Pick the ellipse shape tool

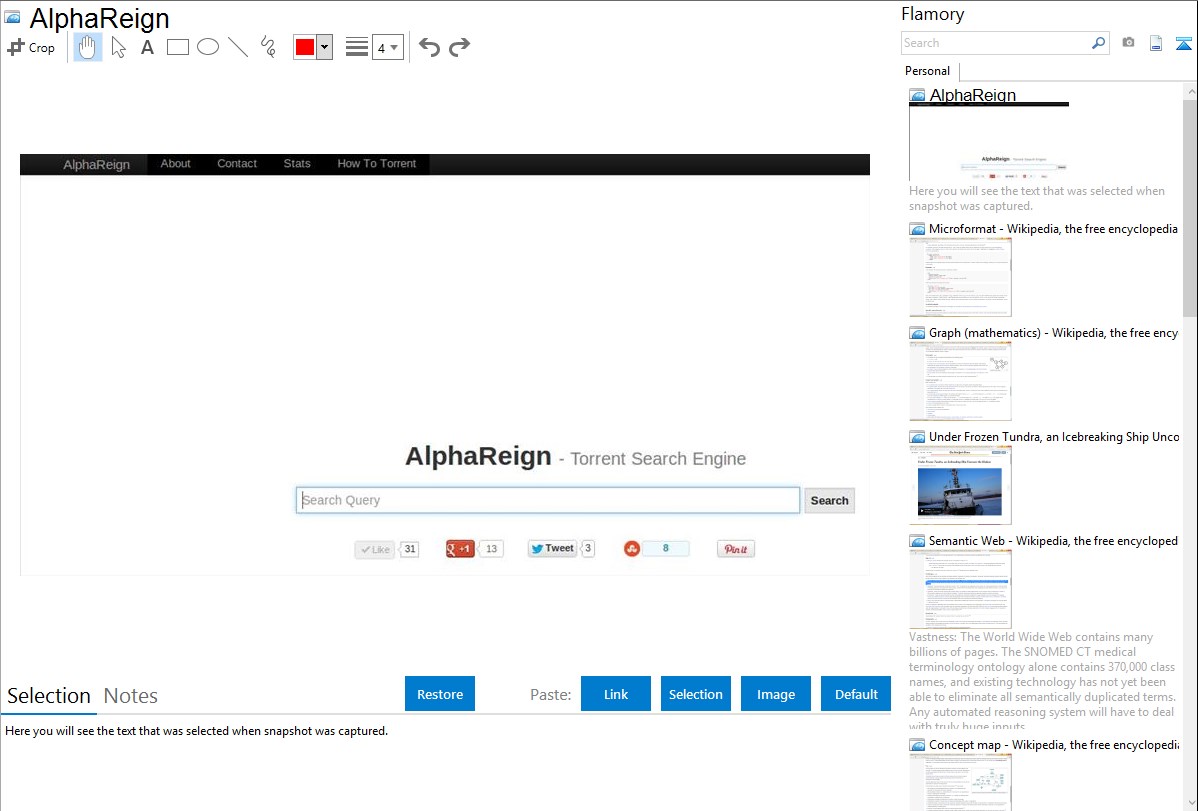pos(208,47)
